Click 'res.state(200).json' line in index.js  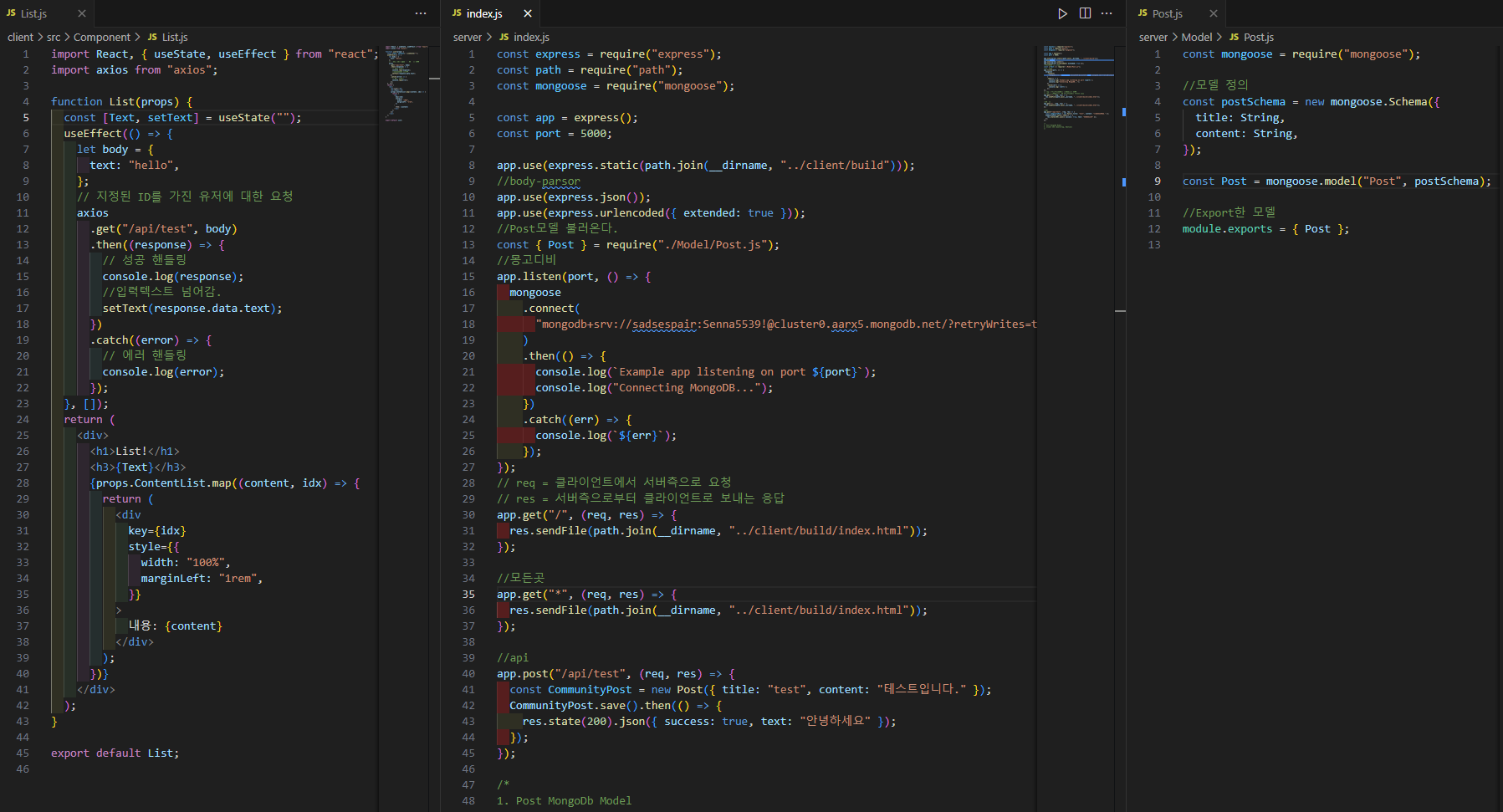pyautogui.click(x=709, y=722)
